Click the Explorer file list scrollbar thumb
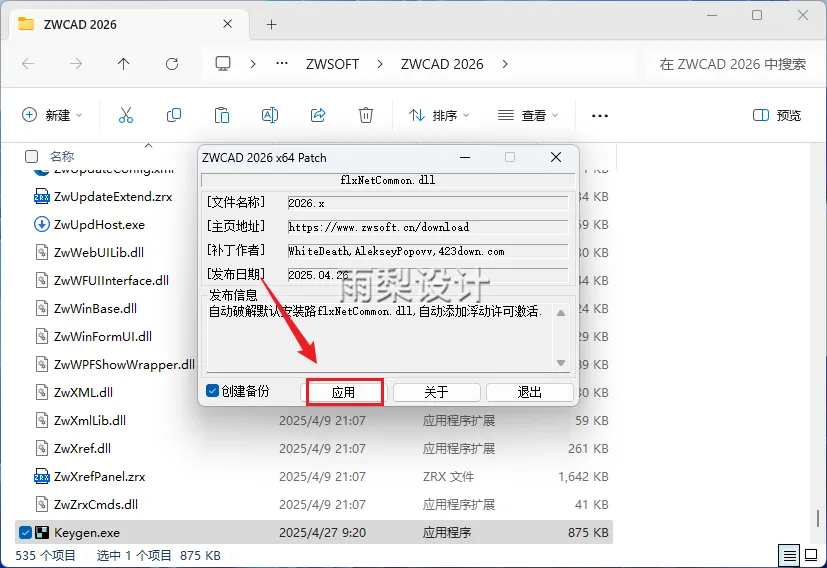 pos(818,518)
